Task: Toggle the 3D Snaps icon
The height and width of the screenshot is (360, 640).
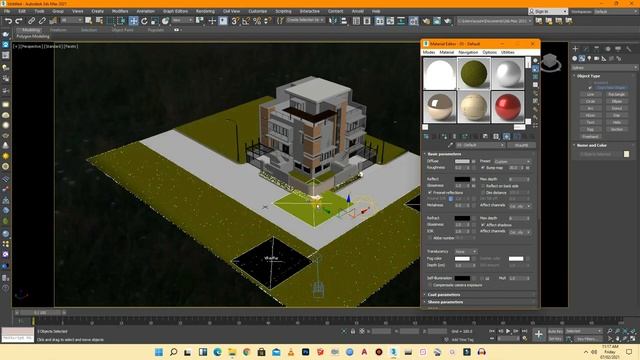Action: tap(235, 21)
